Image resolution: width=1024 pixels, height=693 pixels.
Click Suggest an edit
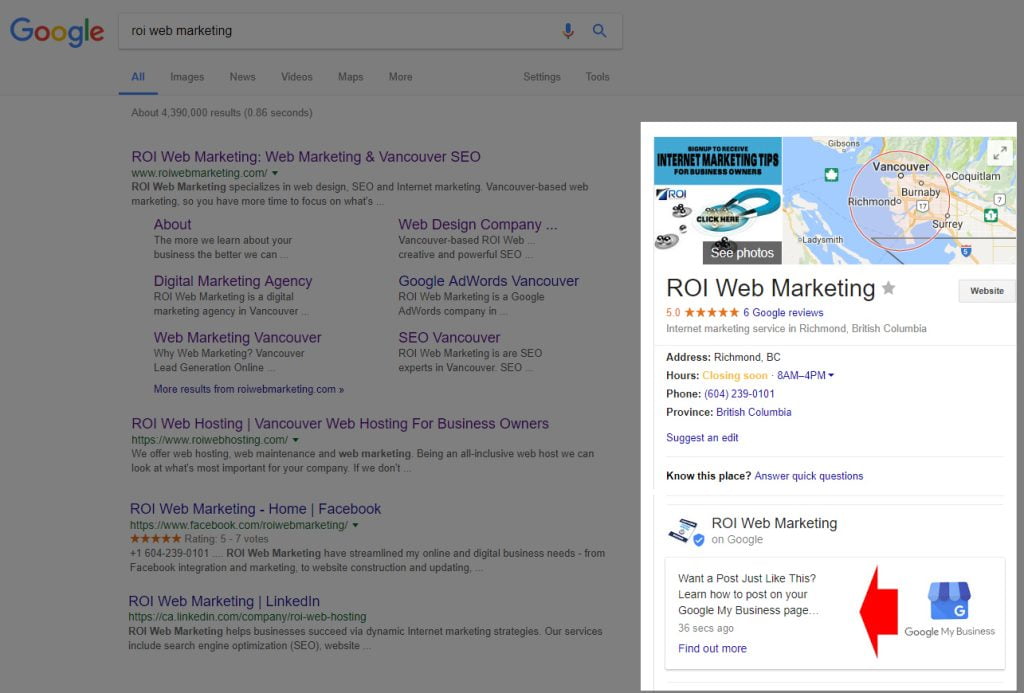(702, 438)
